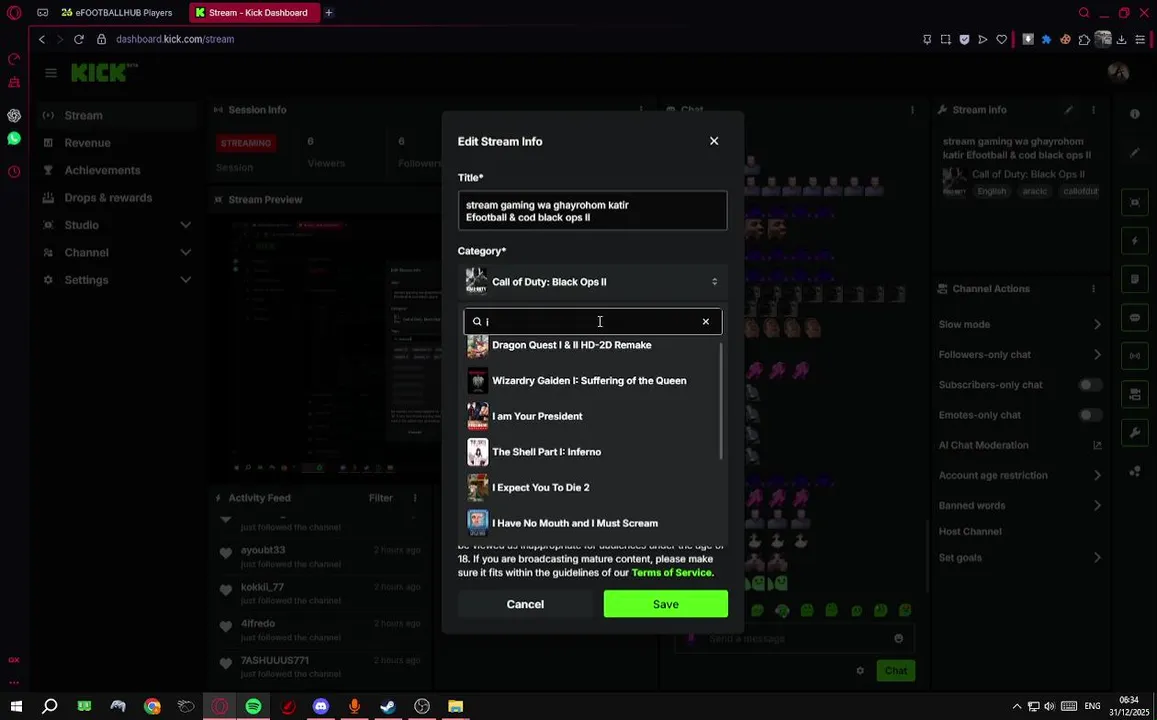1157x720 pixels.
Task: Click the Stream Info panel pencil edit icon
Action: click(x=1068, y=110)
